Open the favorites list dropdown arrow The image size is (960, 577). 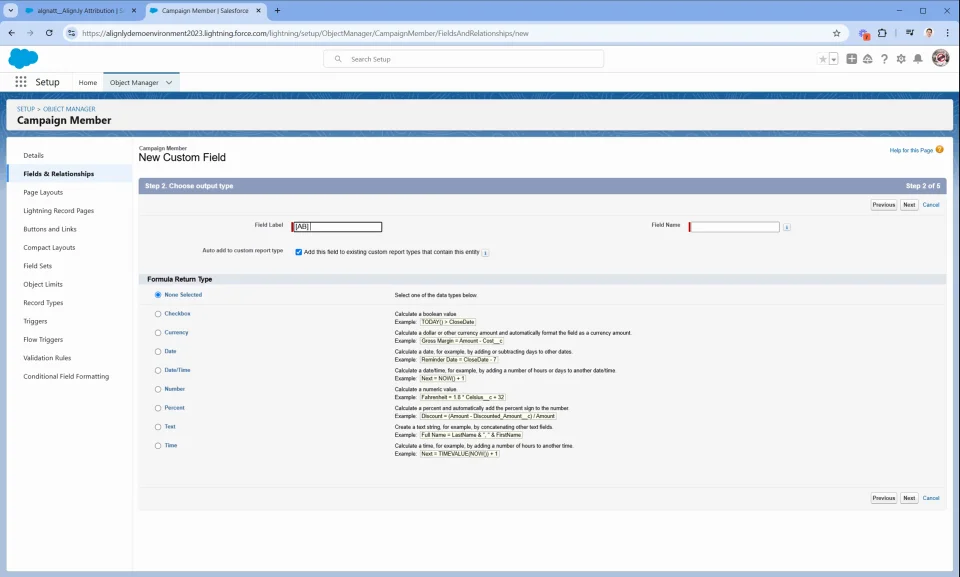[833, 59]
